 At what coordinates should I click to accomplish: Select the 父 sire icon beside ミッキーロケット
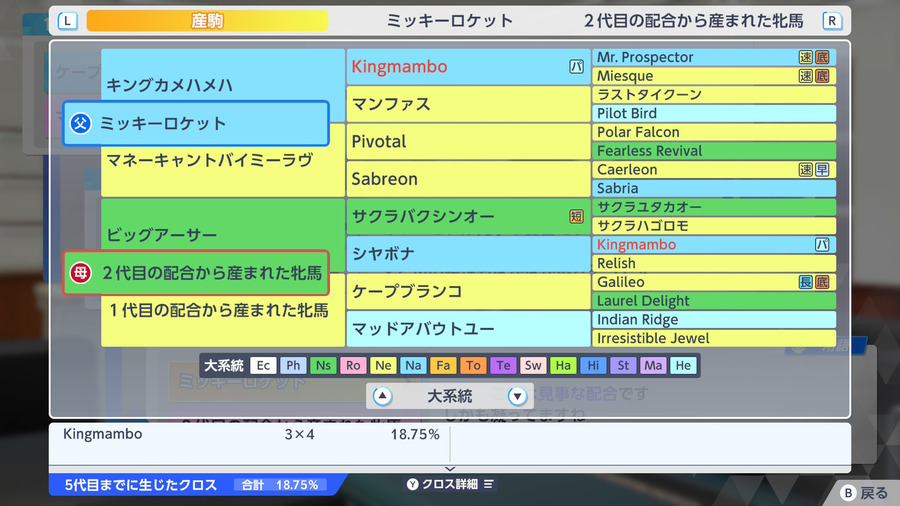coord(80,123)
